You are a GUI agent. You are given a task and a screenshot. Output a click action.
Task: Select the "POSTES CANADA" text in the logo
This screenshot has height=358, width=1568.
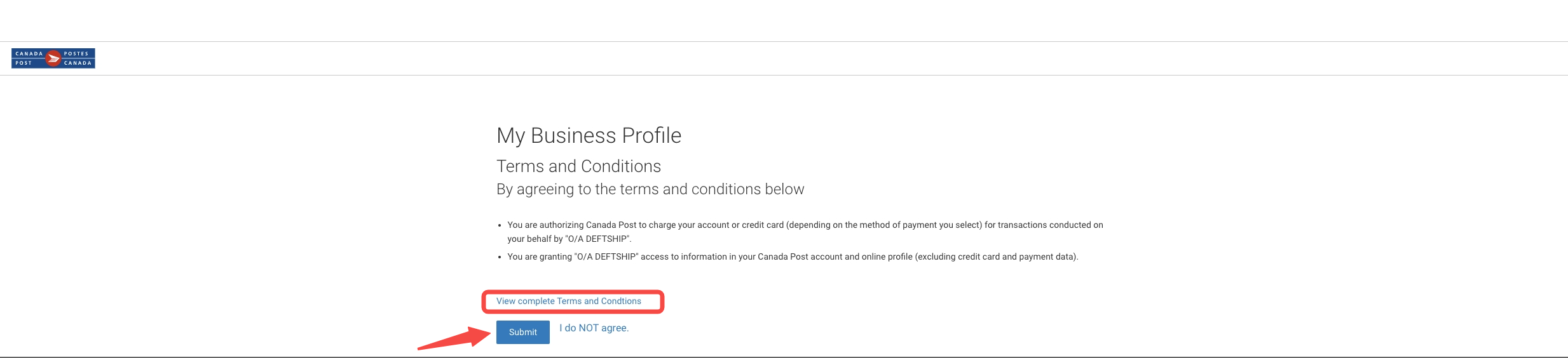tap(78, 58)
